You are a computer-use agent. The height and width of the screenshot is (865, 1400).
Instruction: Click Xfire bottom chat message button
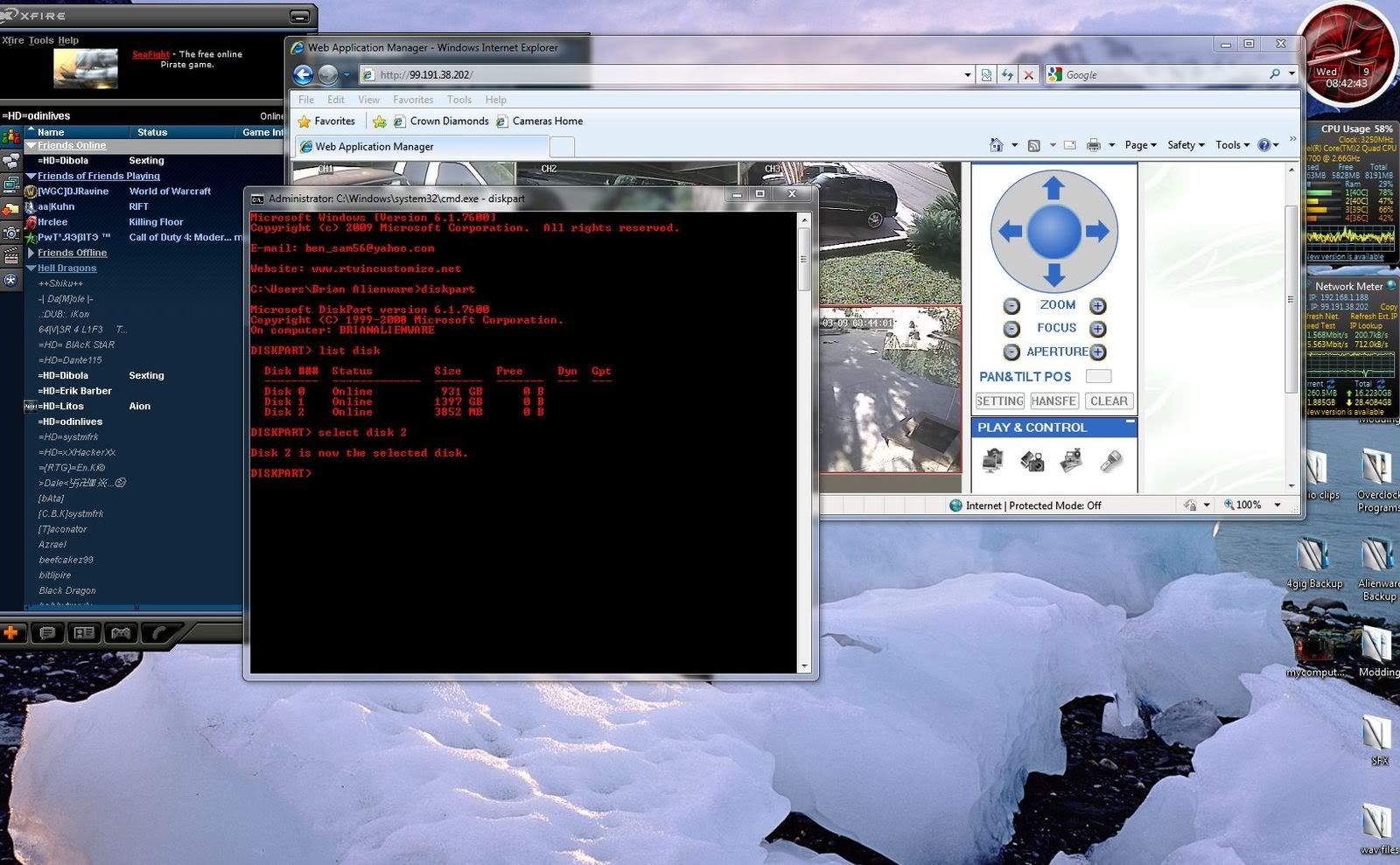[x=47, y=632]
